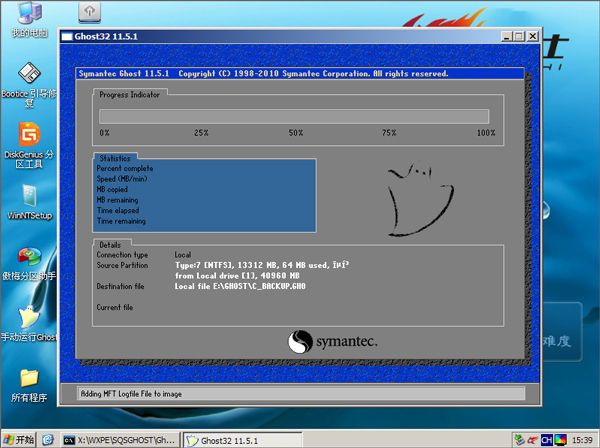Launch the DiskGenius partition tool icon
The image size is (600, 448).
tap(29, 145)
